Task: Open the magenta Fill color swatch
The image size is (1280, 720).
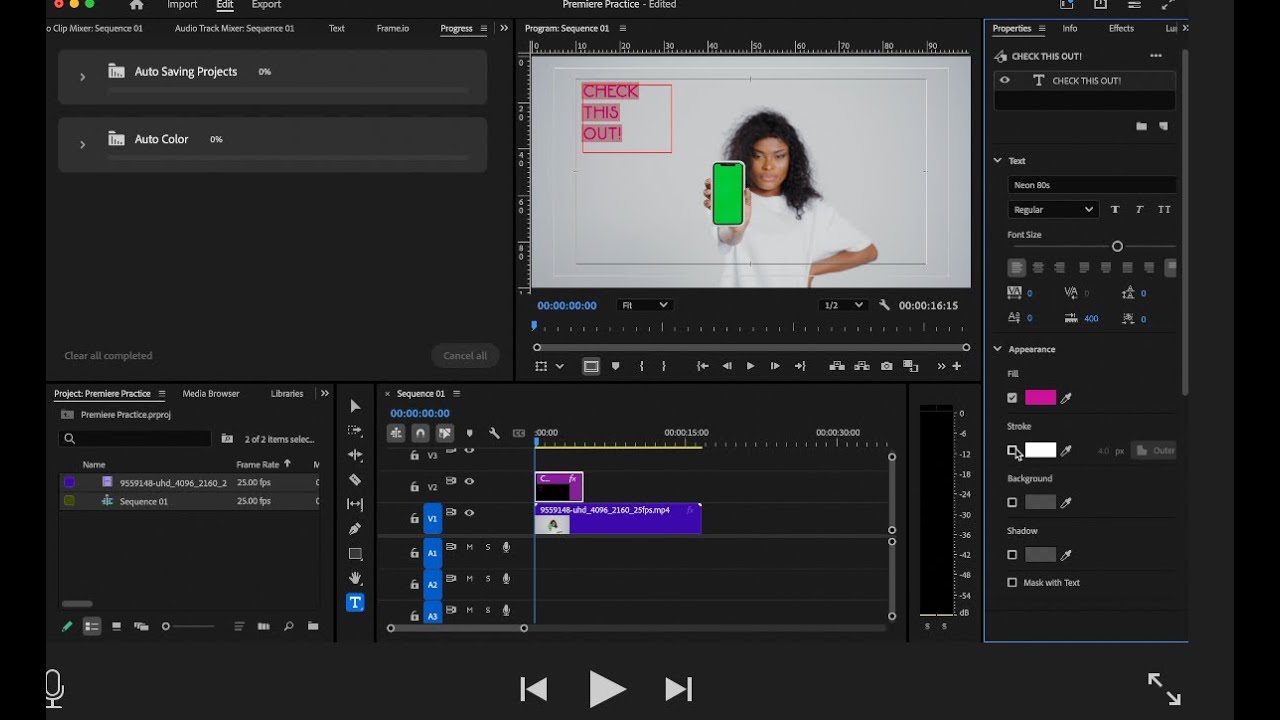Action: tap(1040, 398)
